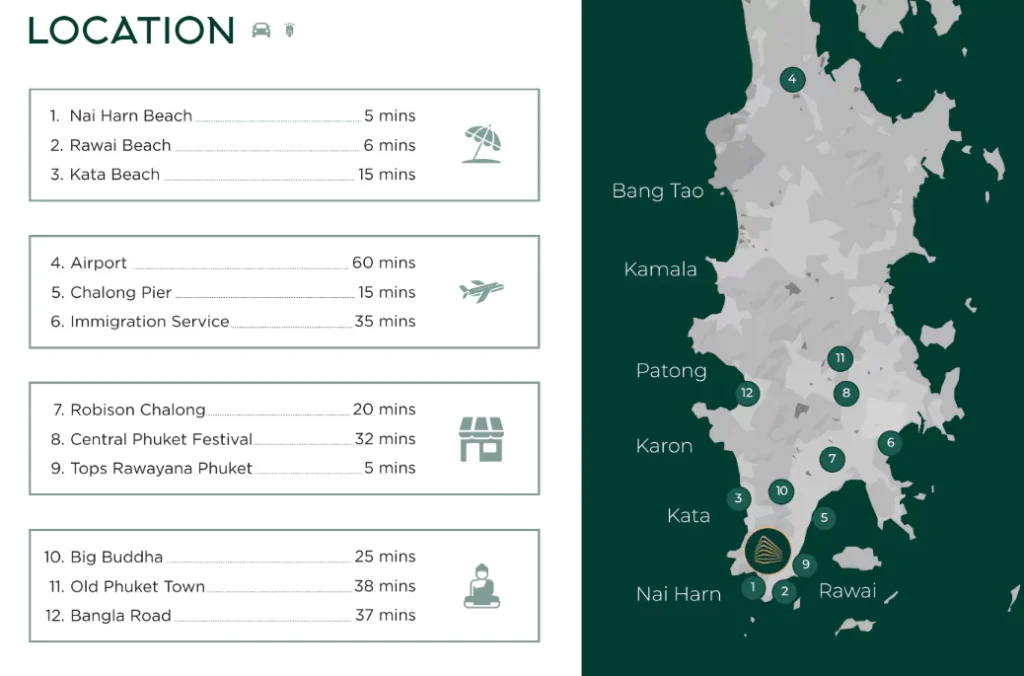This screenshot has width=1024, height=676.
Task: Select map marker 1 at Nai Harn
Action: [x=752, y=588]
